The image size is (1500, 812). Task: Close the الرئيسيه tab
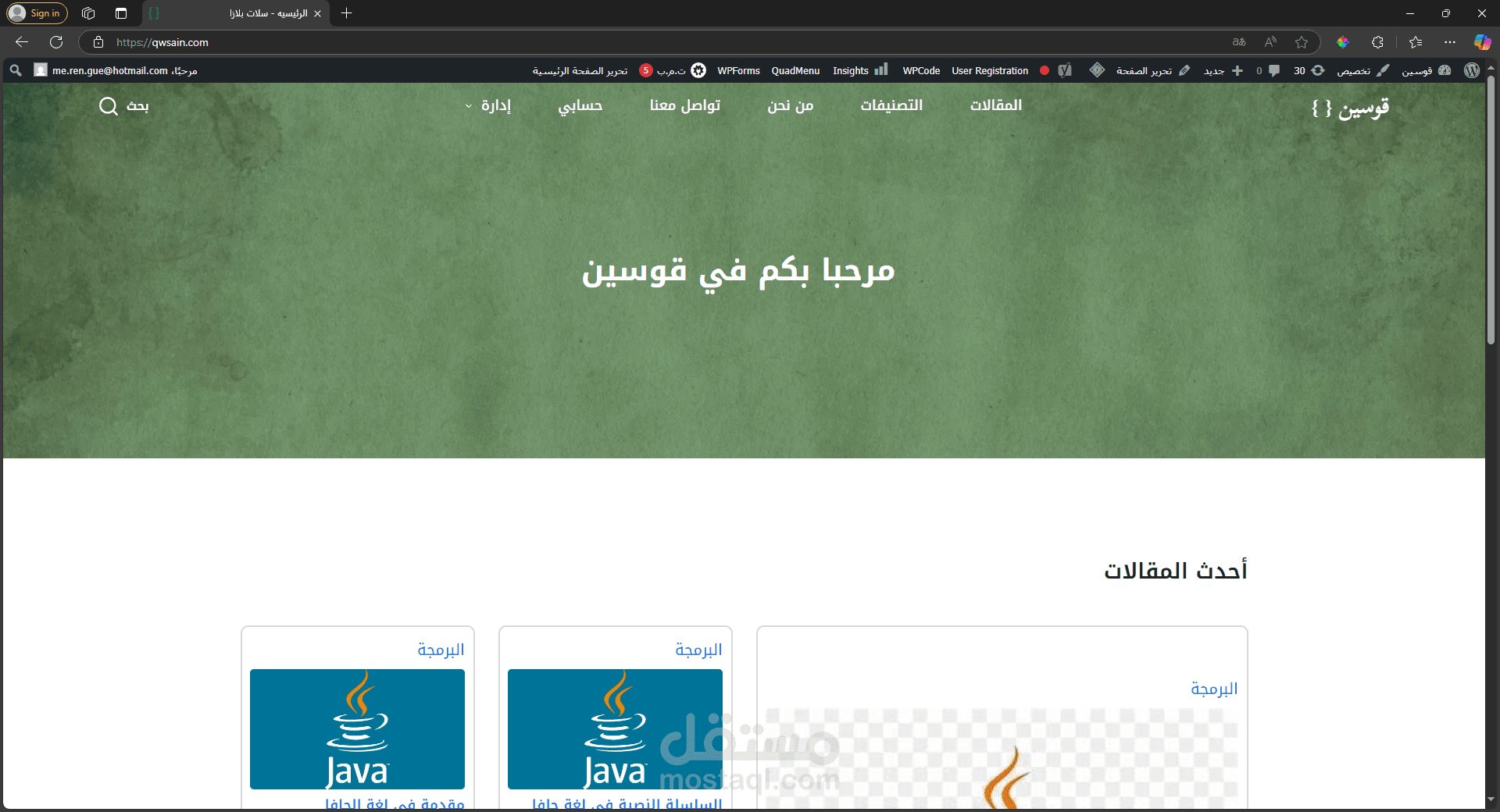coord(317,13)
